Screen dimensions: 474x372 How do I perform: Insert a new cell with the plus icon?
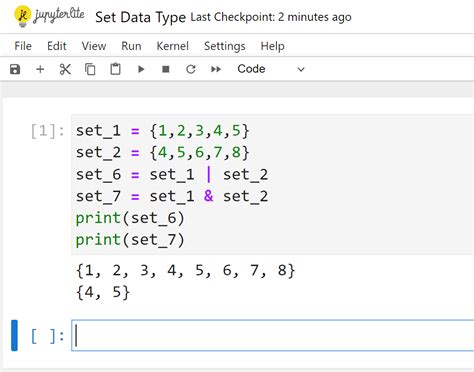(x=40, y=69)
